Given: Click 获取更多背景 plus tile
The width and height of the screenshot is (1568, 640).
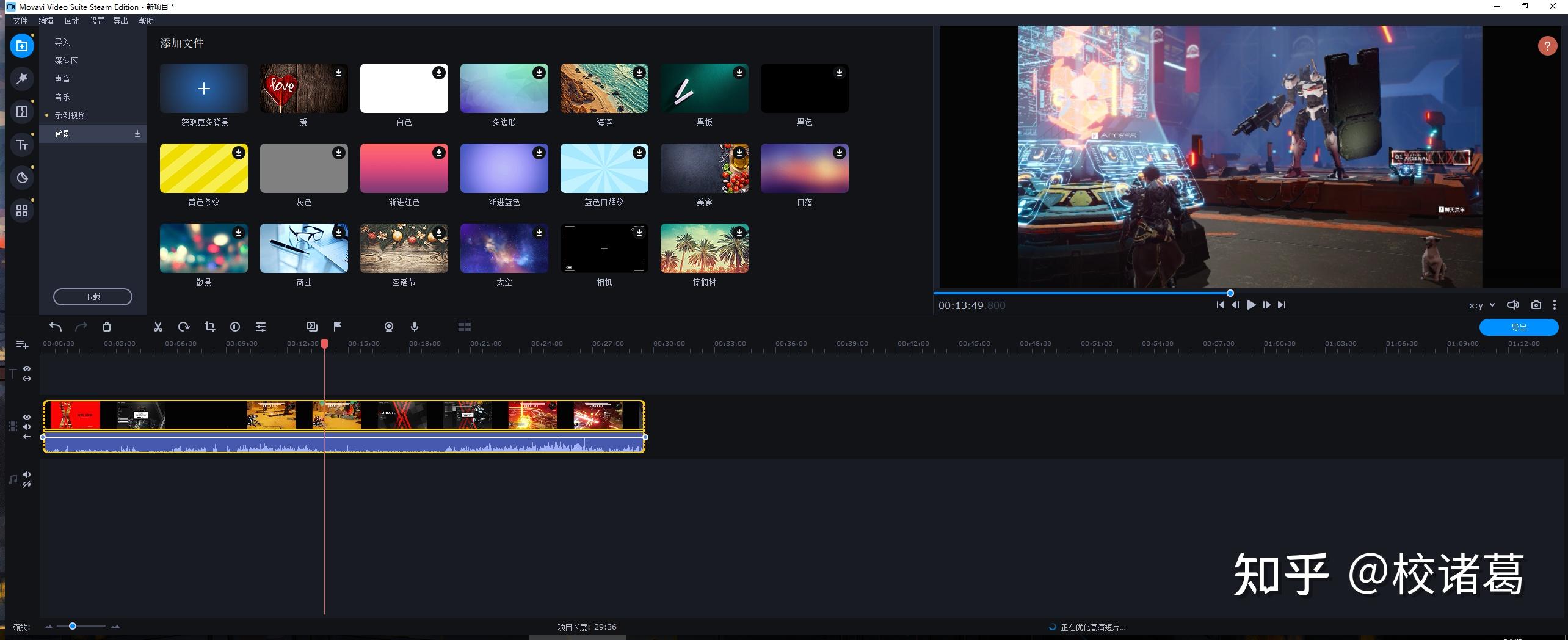Looking at the screenshot, I should (204, 89).
